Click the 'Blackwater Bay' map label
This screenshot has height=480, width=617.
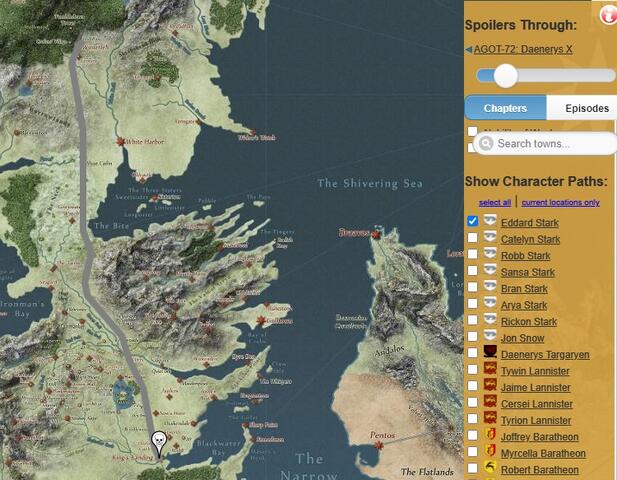[218, 448]
